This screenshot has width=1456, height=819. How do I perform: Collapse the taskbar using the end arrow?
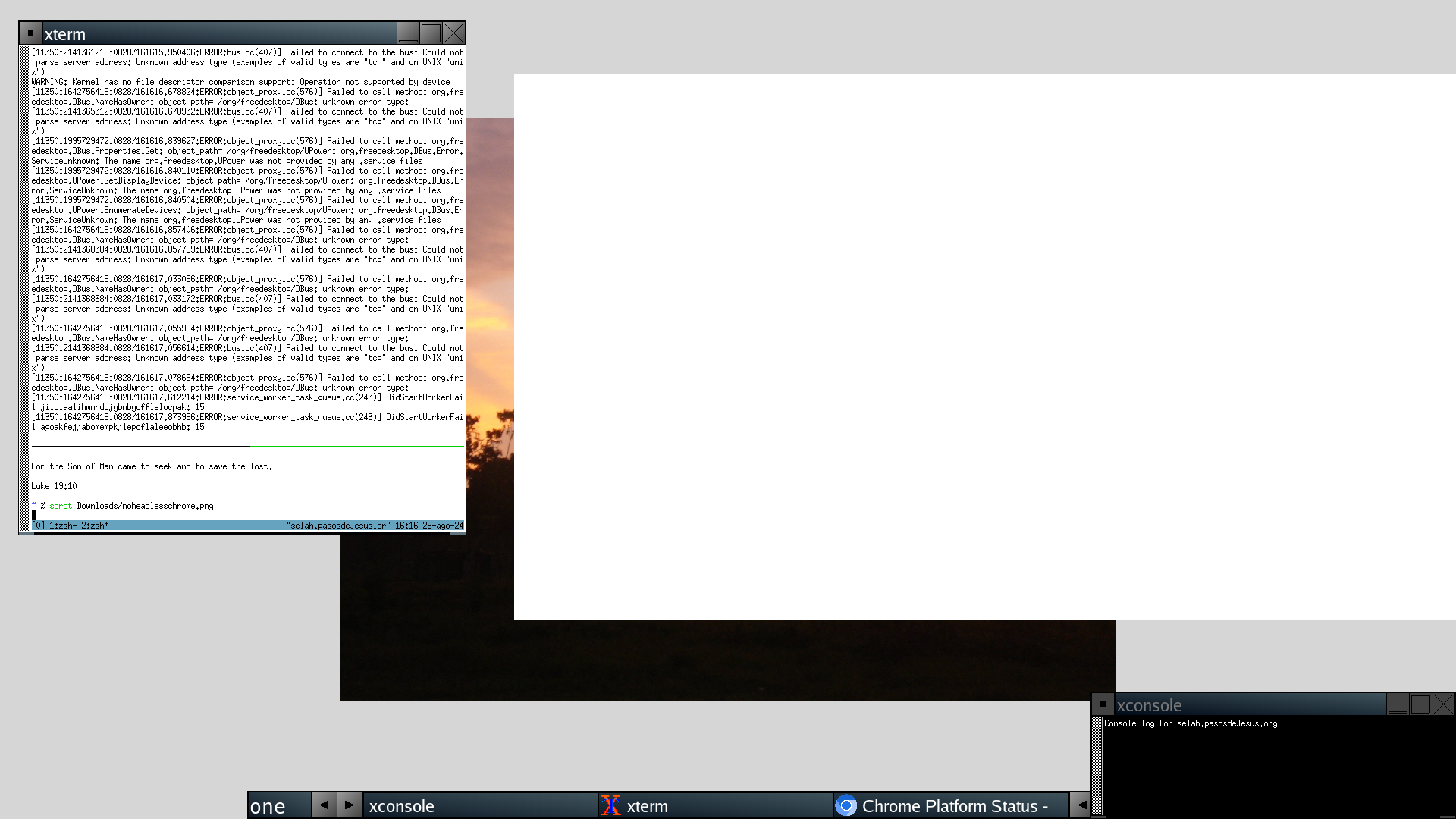click(x=1081, y=805)
